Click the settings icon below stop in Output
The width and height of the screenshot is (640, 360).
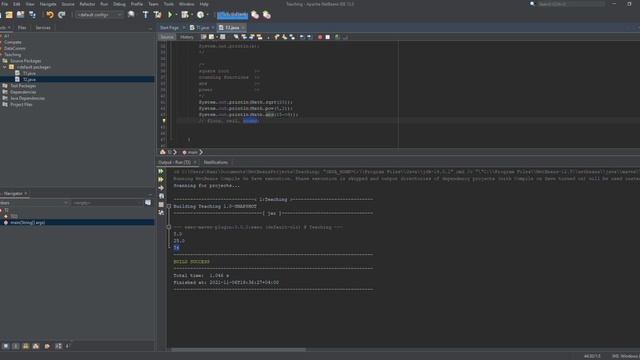[x=161, y=213]
